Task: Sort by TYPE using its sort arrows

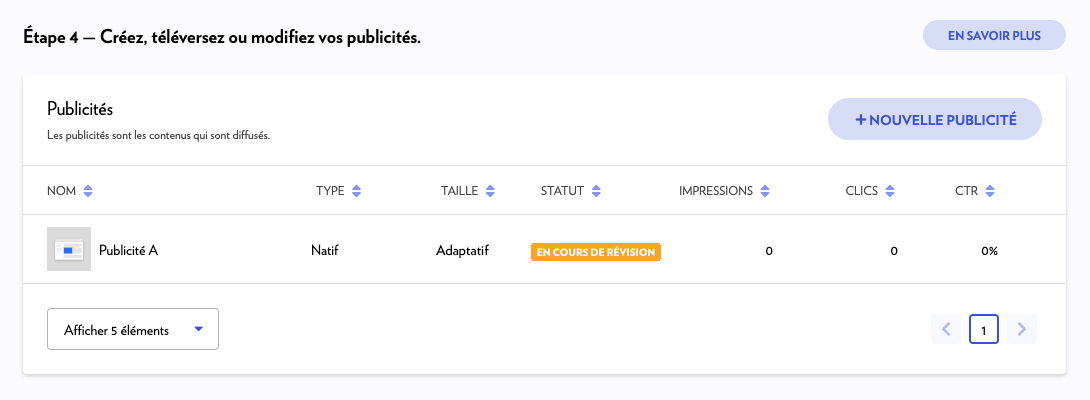Action: [x=356, y=191]
